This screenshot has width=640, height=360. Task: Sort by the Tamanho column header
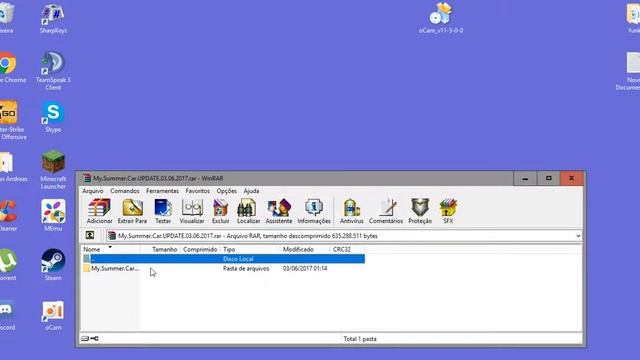[160, 249]
